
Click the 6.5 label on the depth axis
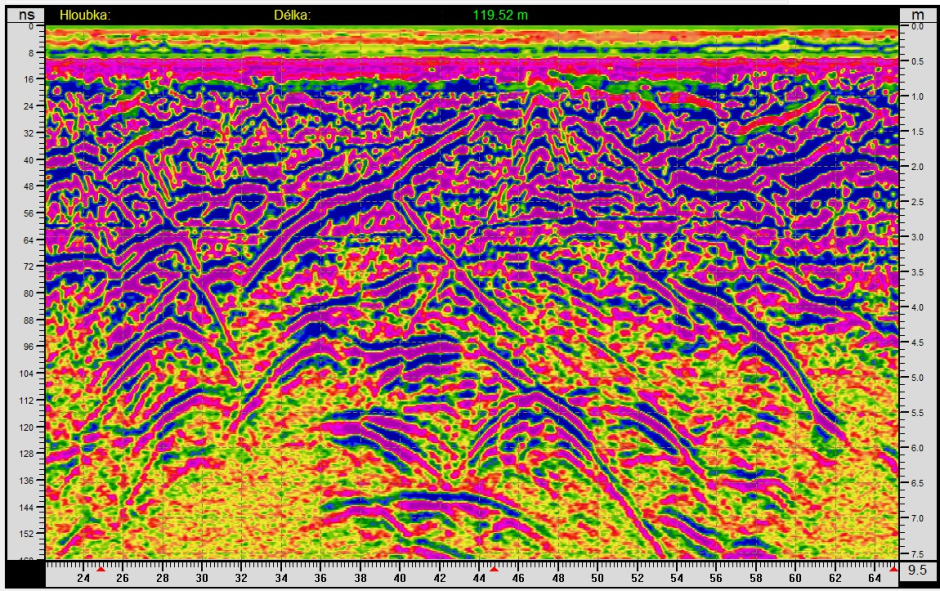point(917,483)
